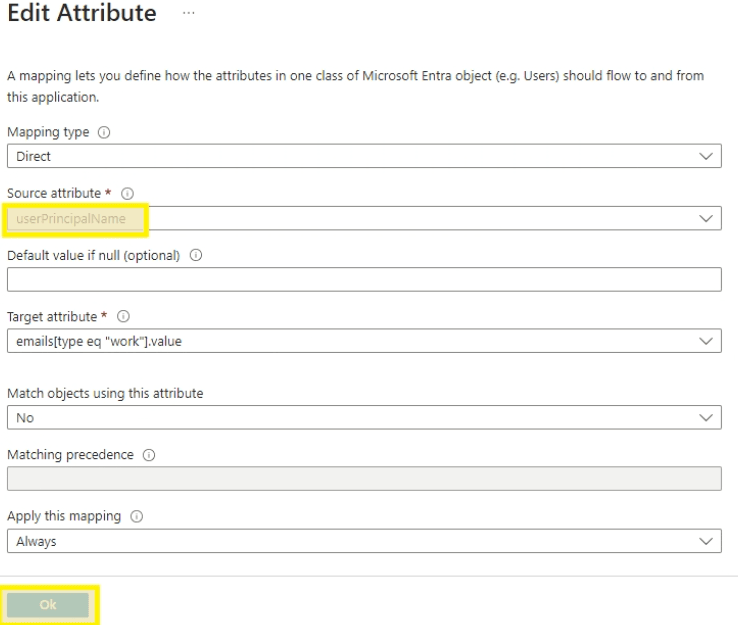
Task: Click info icon next to Default value if null
Action: [x=195, y=255]
